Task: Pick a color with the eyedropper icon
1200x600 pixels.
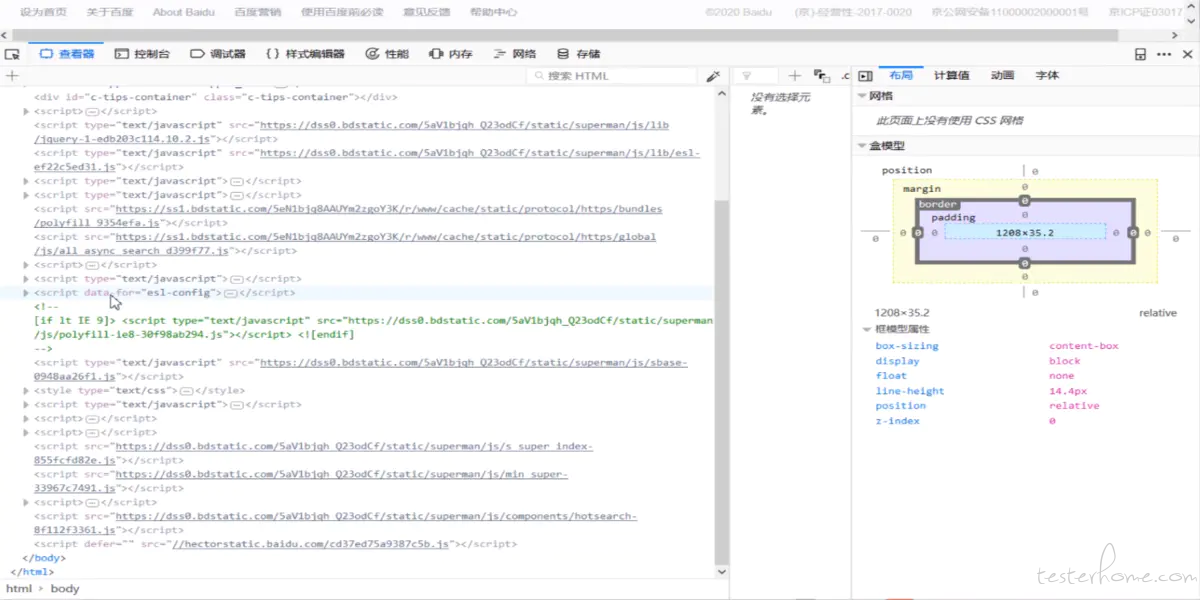Action: pyautogui.click(x=713, y=76)
